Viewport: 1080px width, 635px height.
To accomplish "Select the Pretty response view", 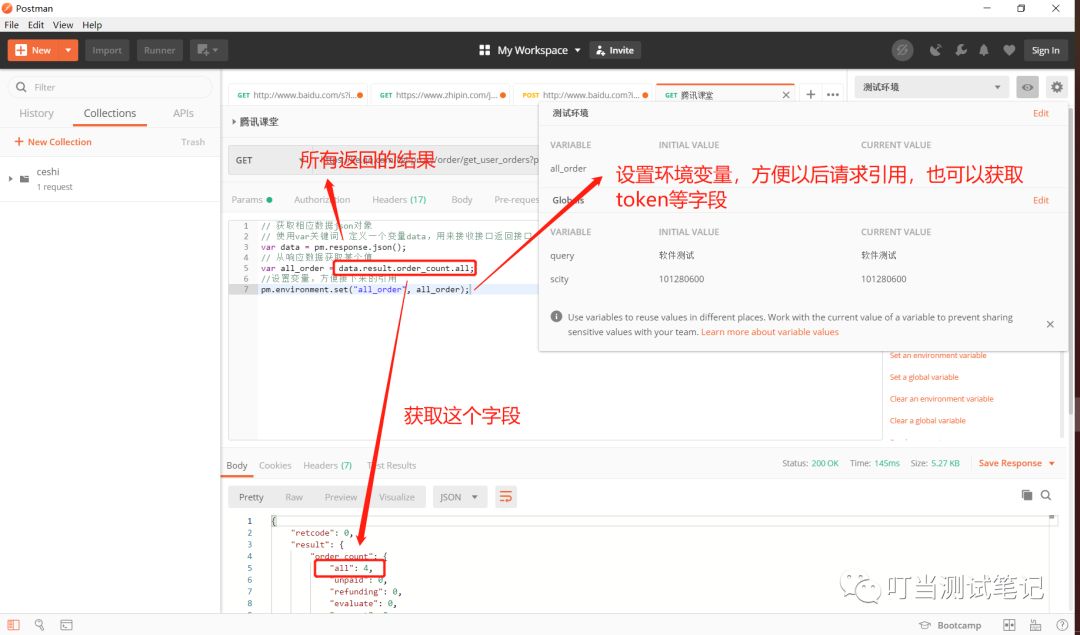I will pos(251,497).
